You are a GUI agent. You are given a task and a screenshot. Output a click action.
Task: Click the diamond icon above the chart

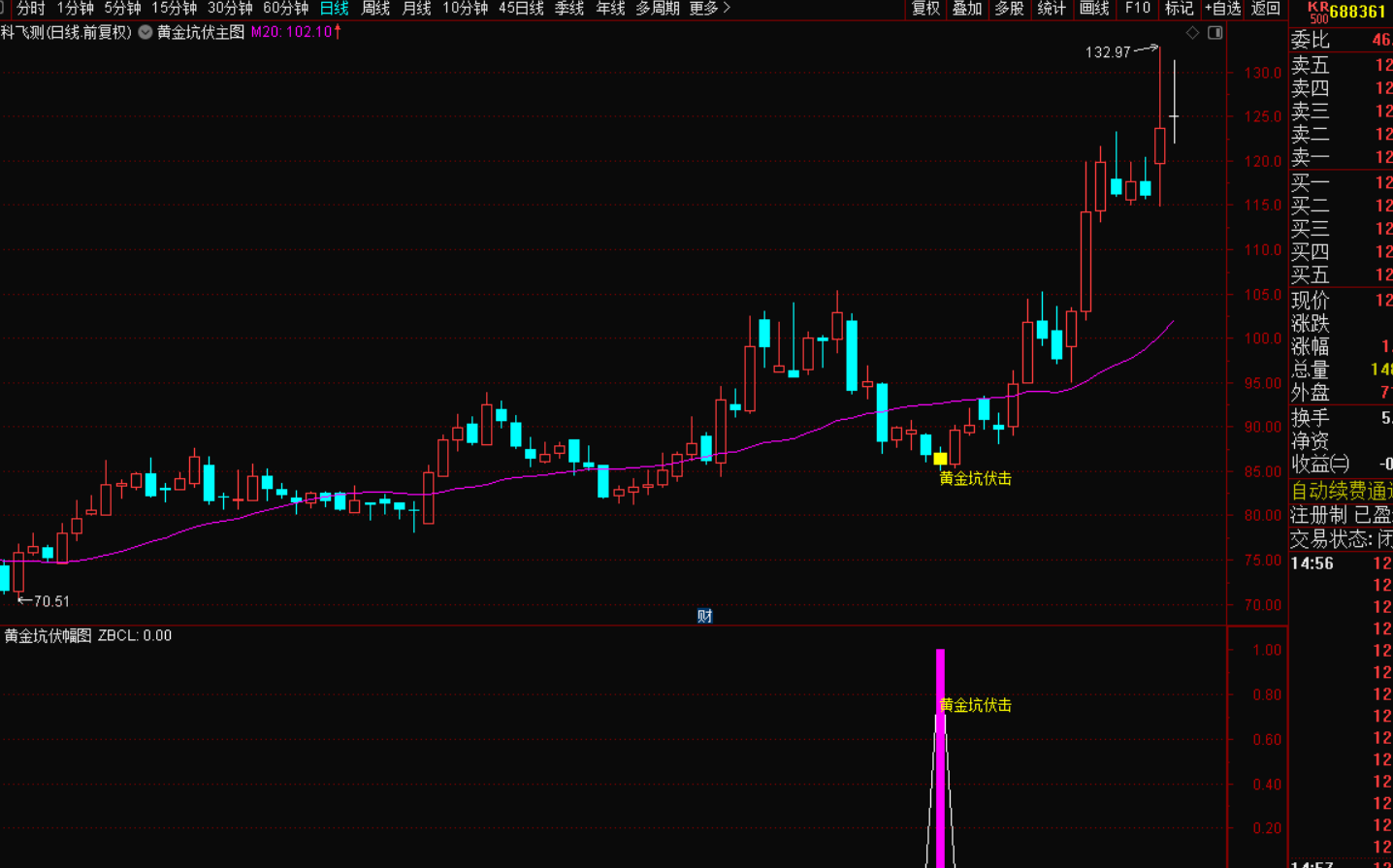click(x=1192, y=33)
